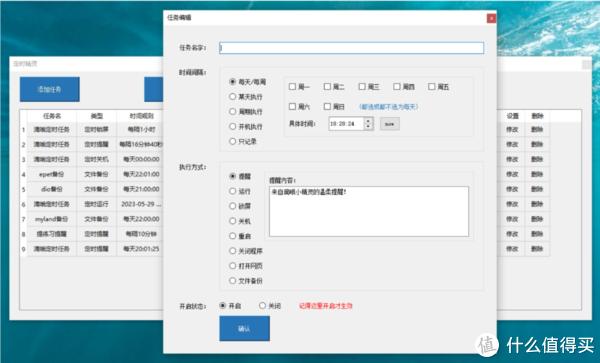This screenshot has height=363, width=600.
Task: Click the now button beside the time field
Action: coord(390,124)
